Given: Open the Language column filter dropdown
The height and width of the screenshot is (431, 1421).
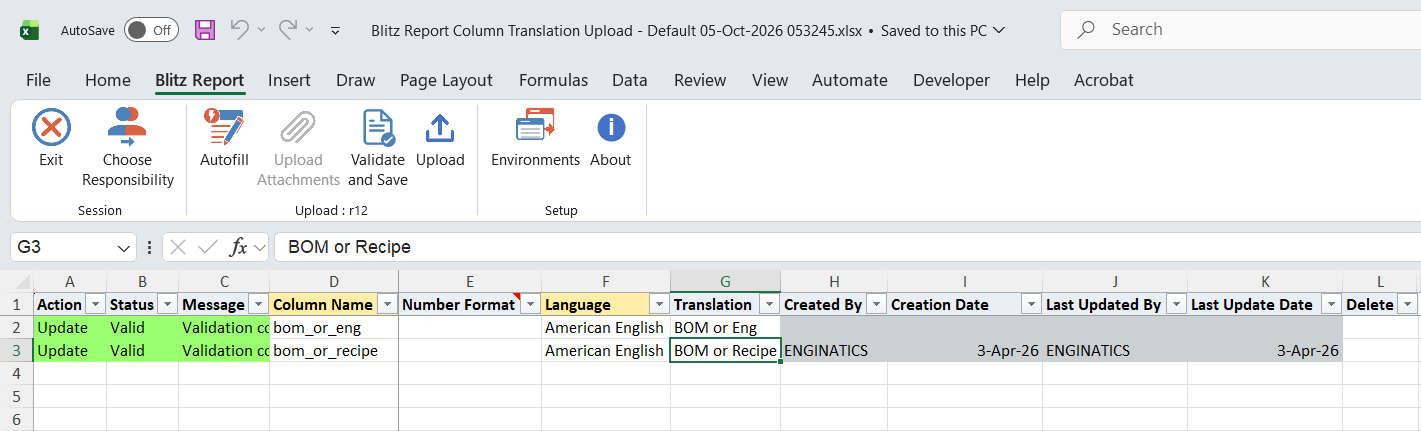Looking at the screenshot, I should point(658,304).
